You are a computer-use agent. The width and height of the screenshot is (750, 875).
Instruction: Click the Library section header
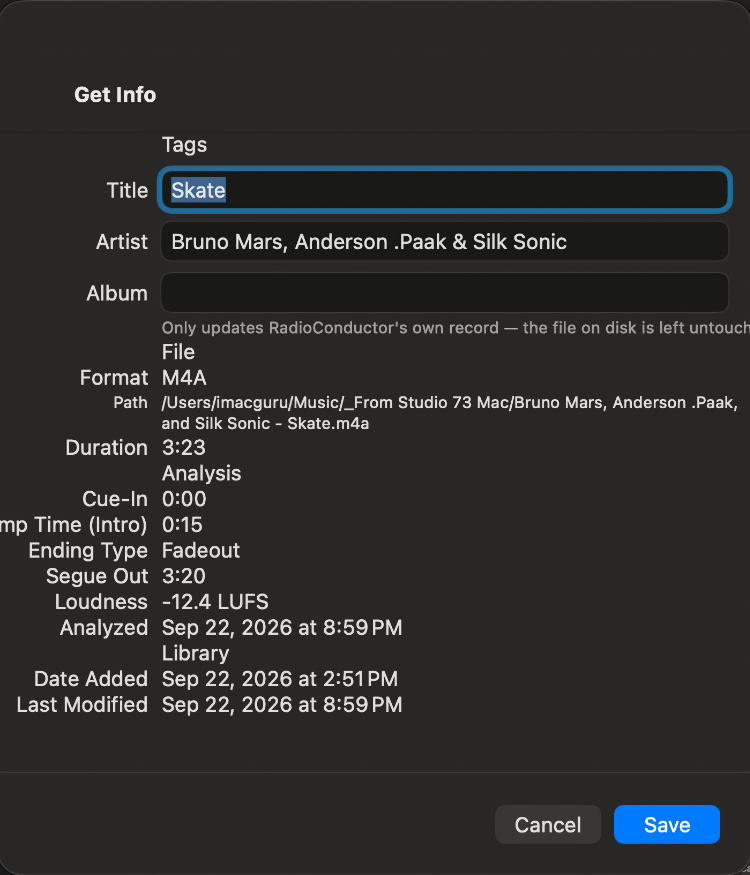click(195, 654)
